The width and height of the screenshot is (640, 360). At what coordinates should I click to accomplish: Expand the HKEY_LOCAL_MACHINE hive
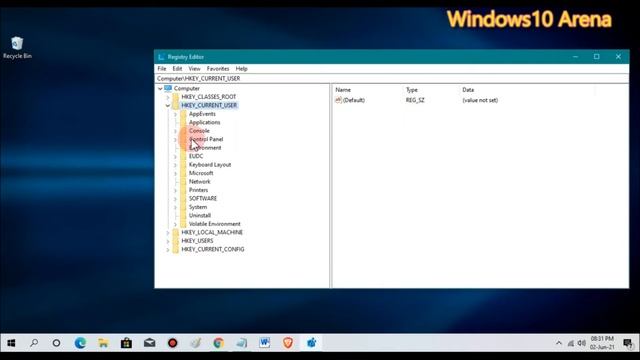coord(168,233)
